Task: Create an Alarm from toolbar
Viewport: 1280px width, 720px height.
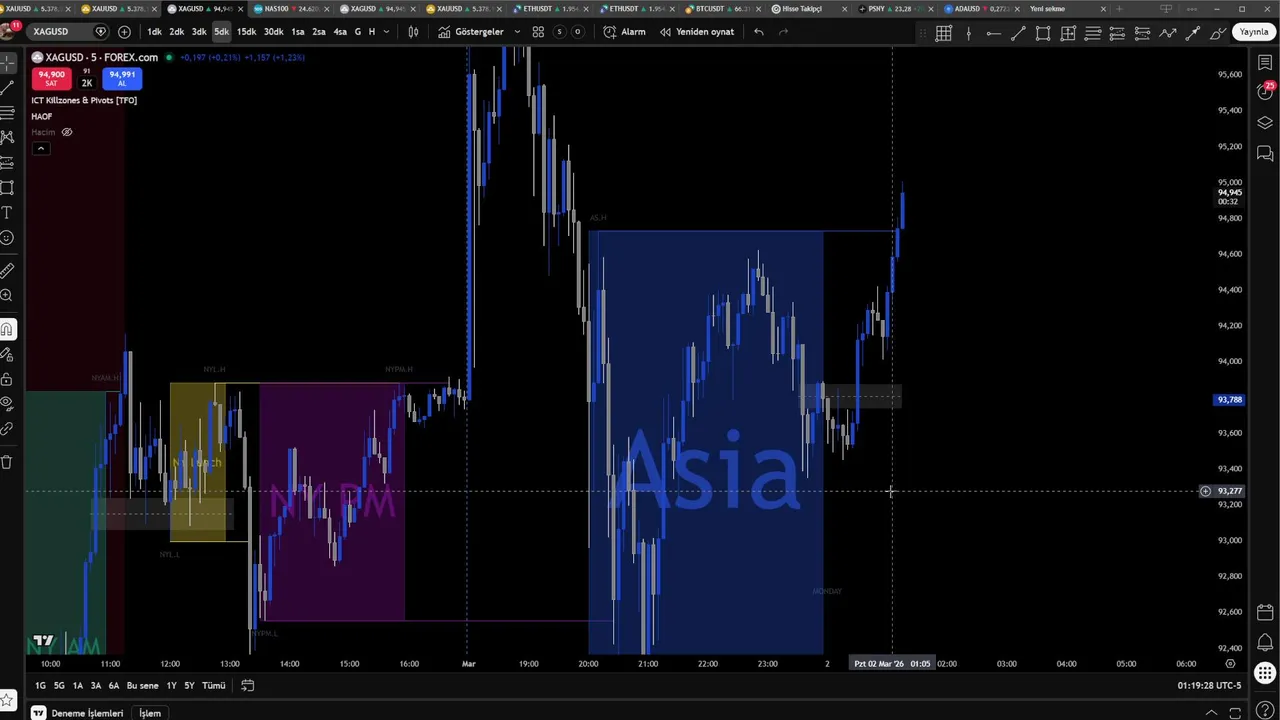Action: [x=625, y=32]
